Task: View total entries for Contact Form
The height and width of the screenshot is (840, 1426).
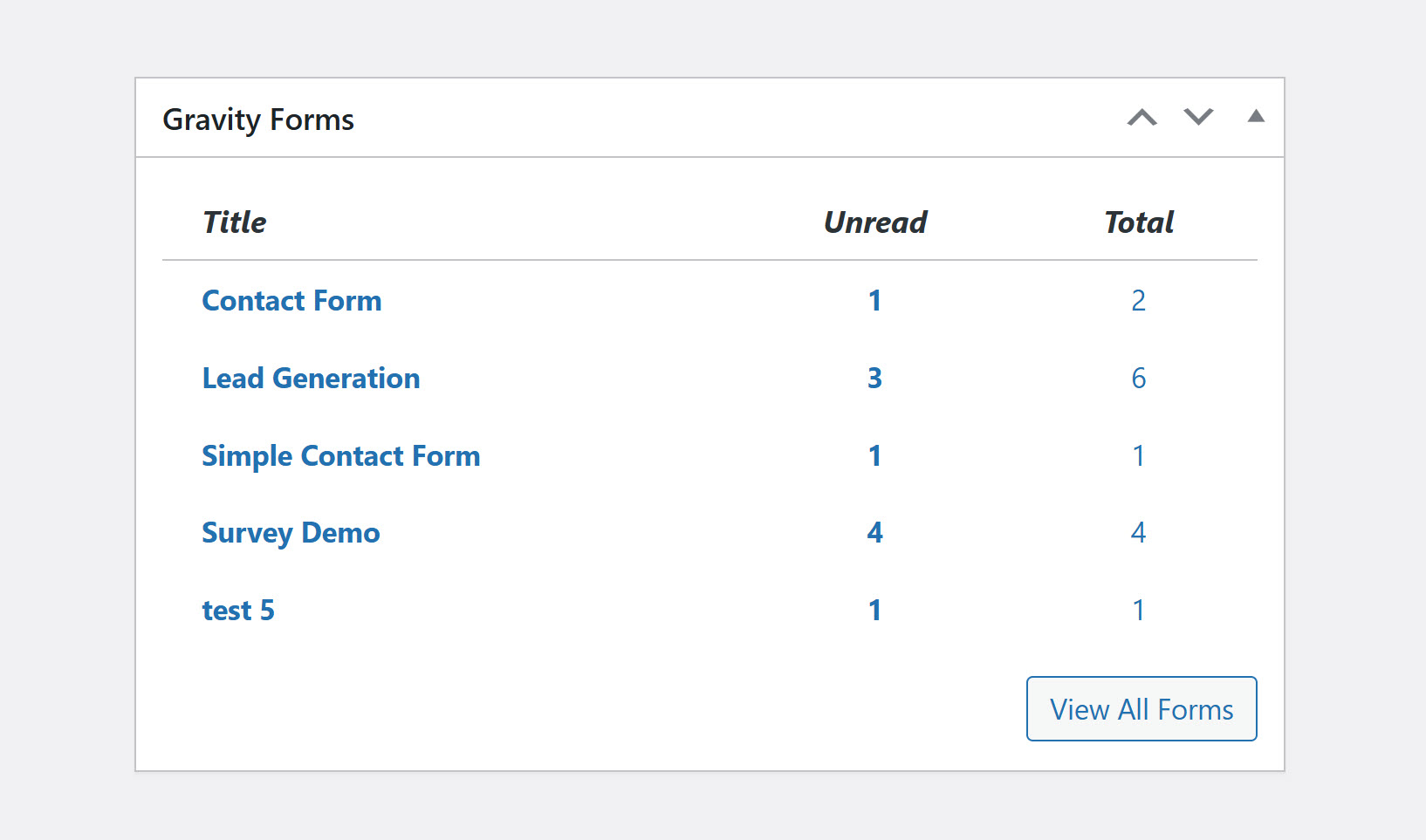Action: click(1138, 301)
